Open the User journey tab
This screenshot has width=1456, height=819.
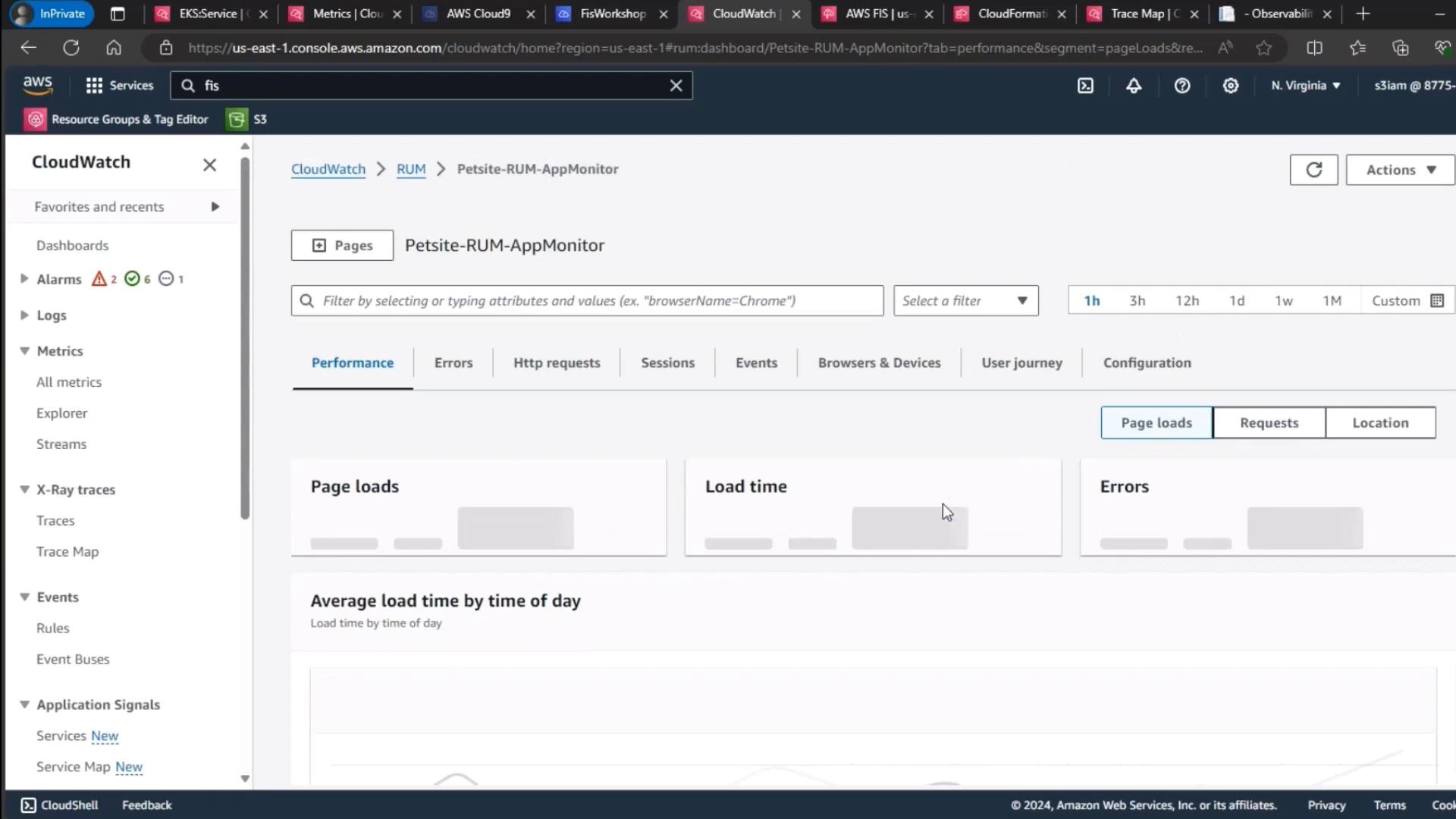pyautogui.click(x=1021, y=362)
